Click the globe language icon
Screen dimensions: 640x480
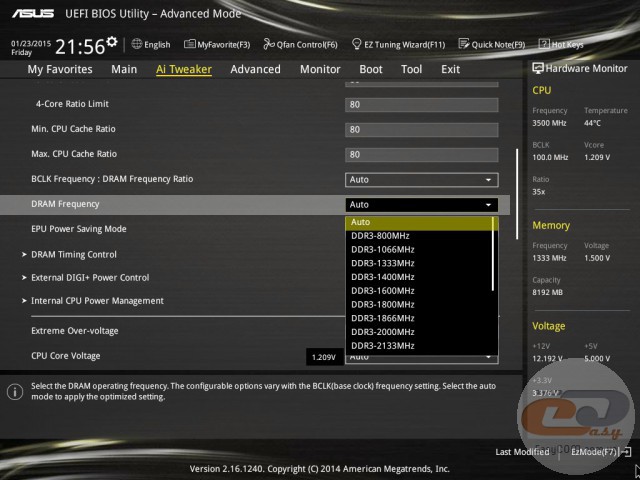coord(137,44)
